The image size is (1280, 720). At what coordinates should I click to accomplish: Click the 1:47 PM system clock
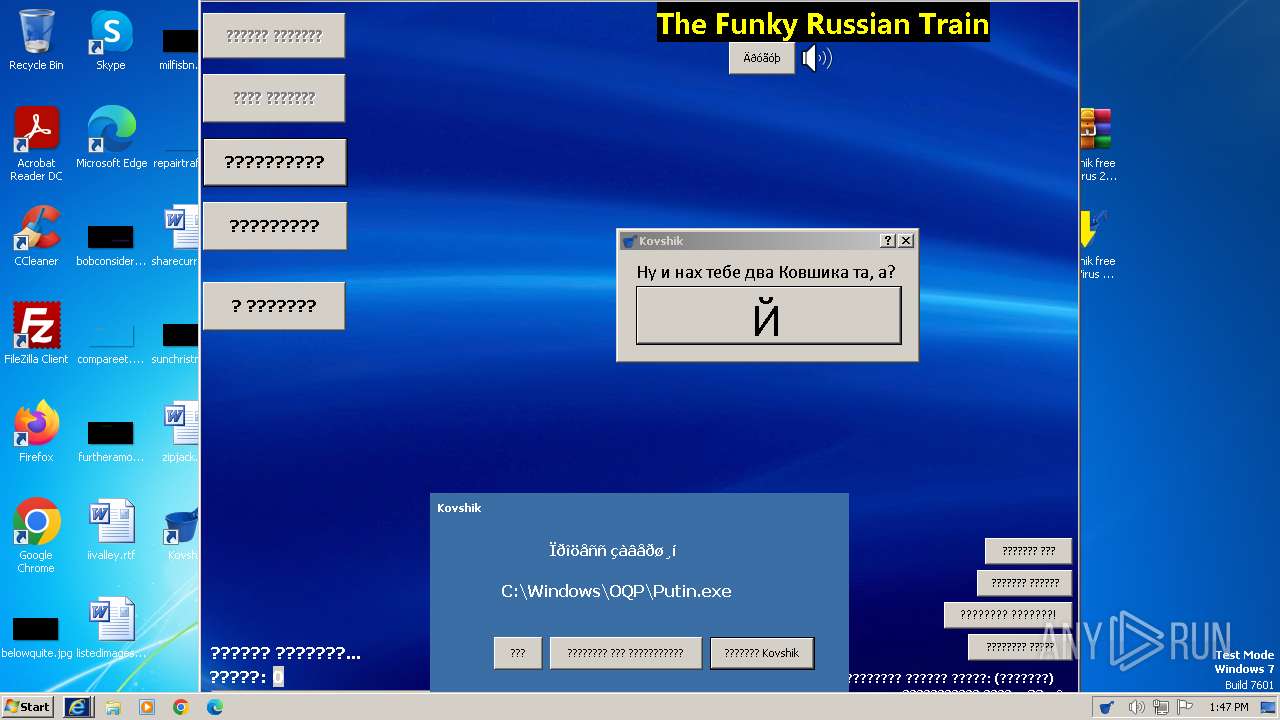pyautogui.click(x=1228, y=707)
